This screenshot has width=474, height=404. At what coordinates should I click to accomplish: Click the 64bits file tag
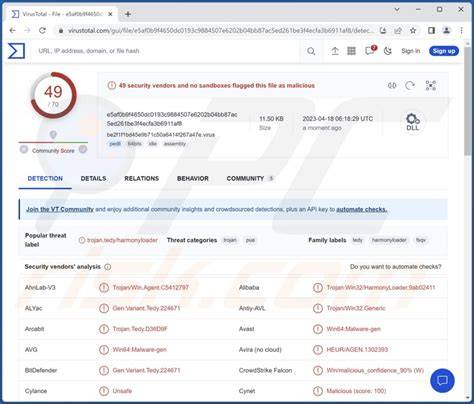coord(135,144)
